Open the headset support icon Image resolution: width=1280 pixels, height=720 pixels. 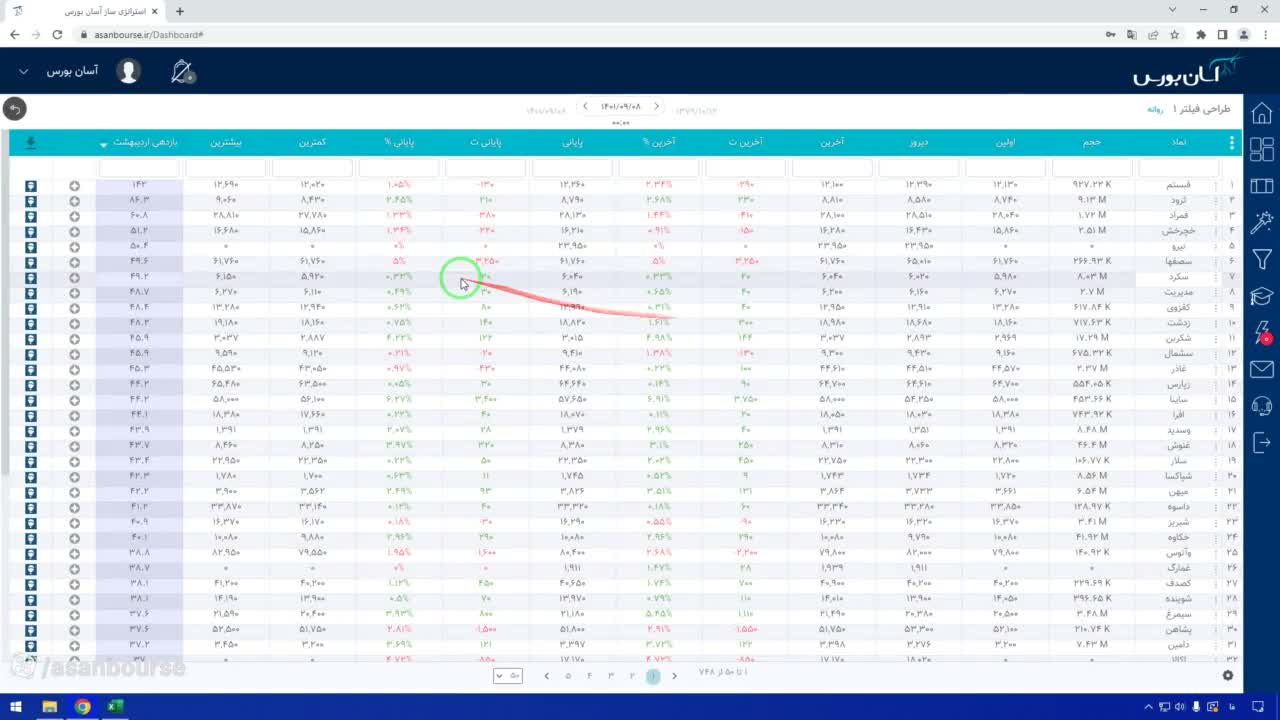pos(1262,405)
